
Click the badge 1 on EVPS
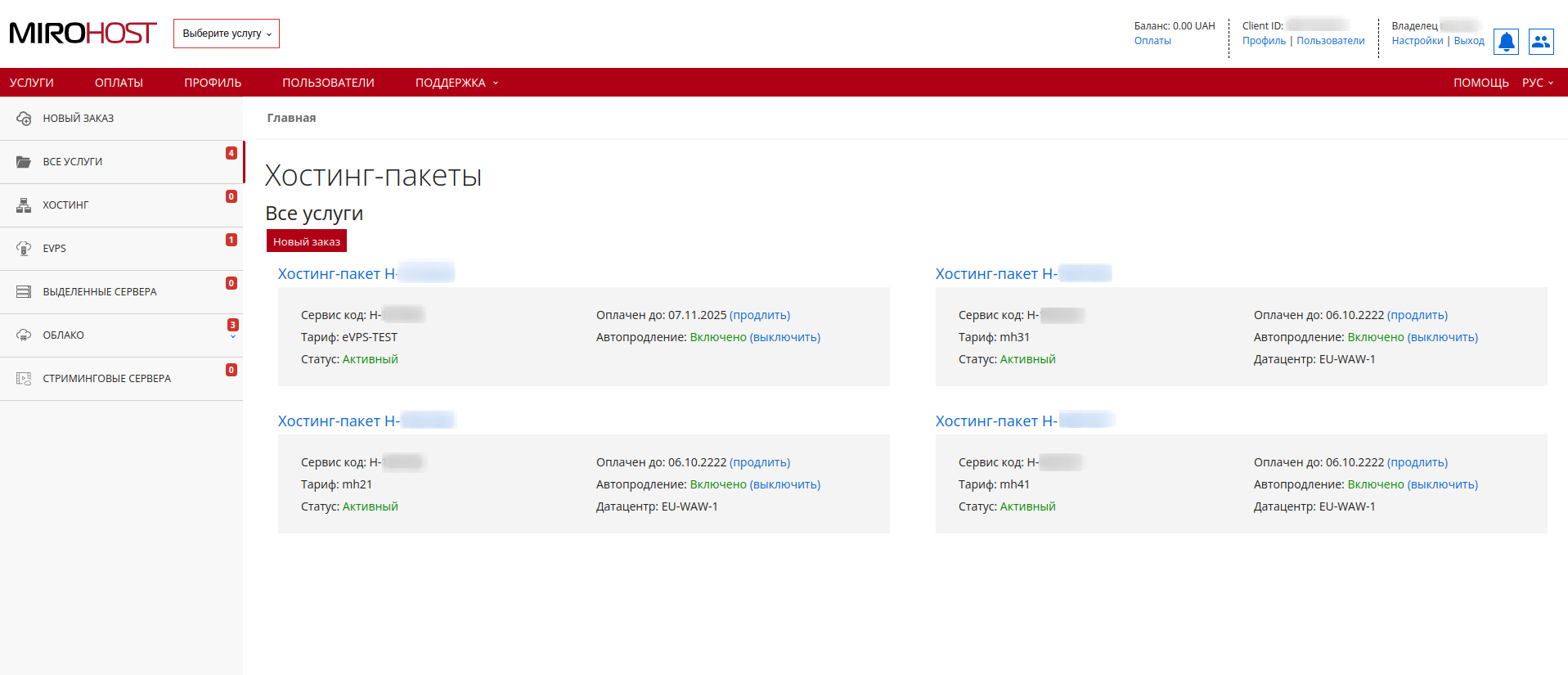[x=231, y=240]
